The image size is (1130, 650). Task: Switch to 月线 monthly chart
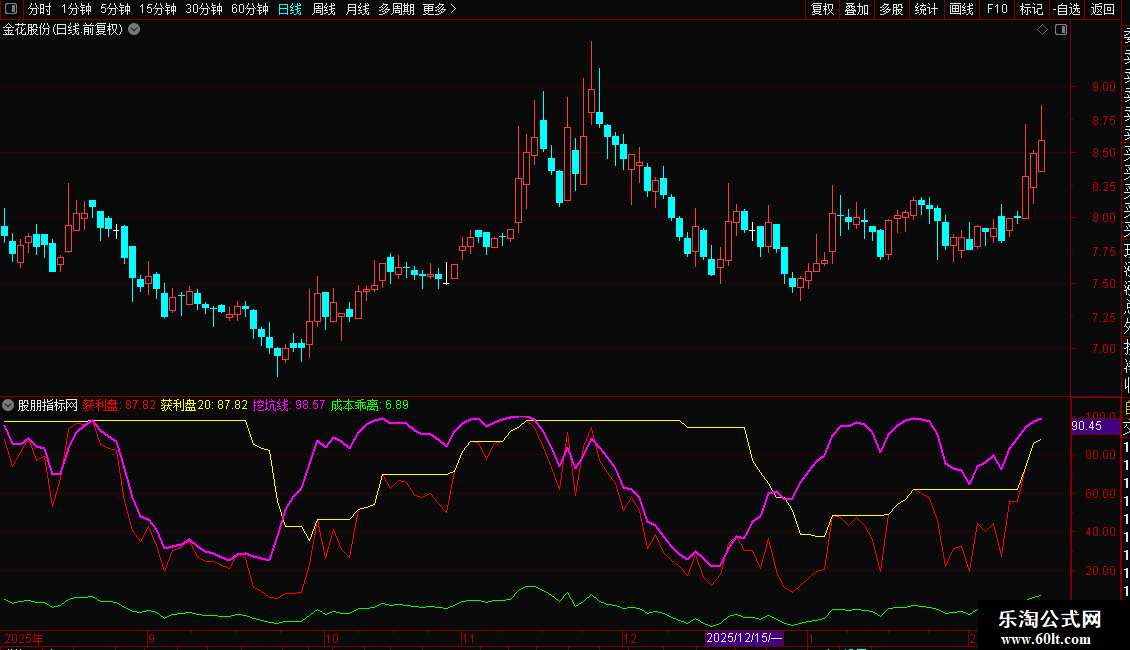(x=357, y=9)
